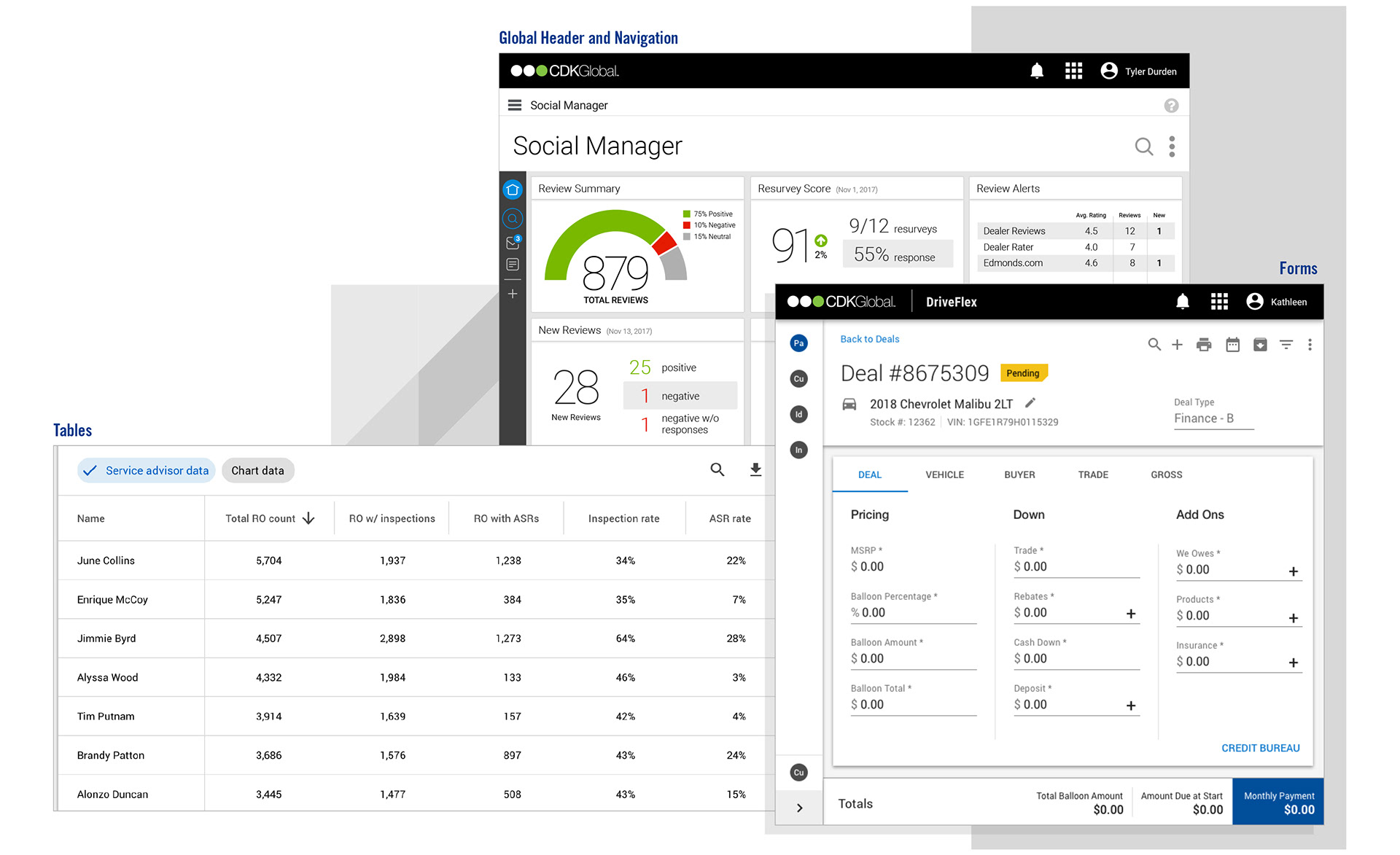The image size is (1400, 855).
Task: Click the Back to Deals link
Action: (x=869, y=339)
